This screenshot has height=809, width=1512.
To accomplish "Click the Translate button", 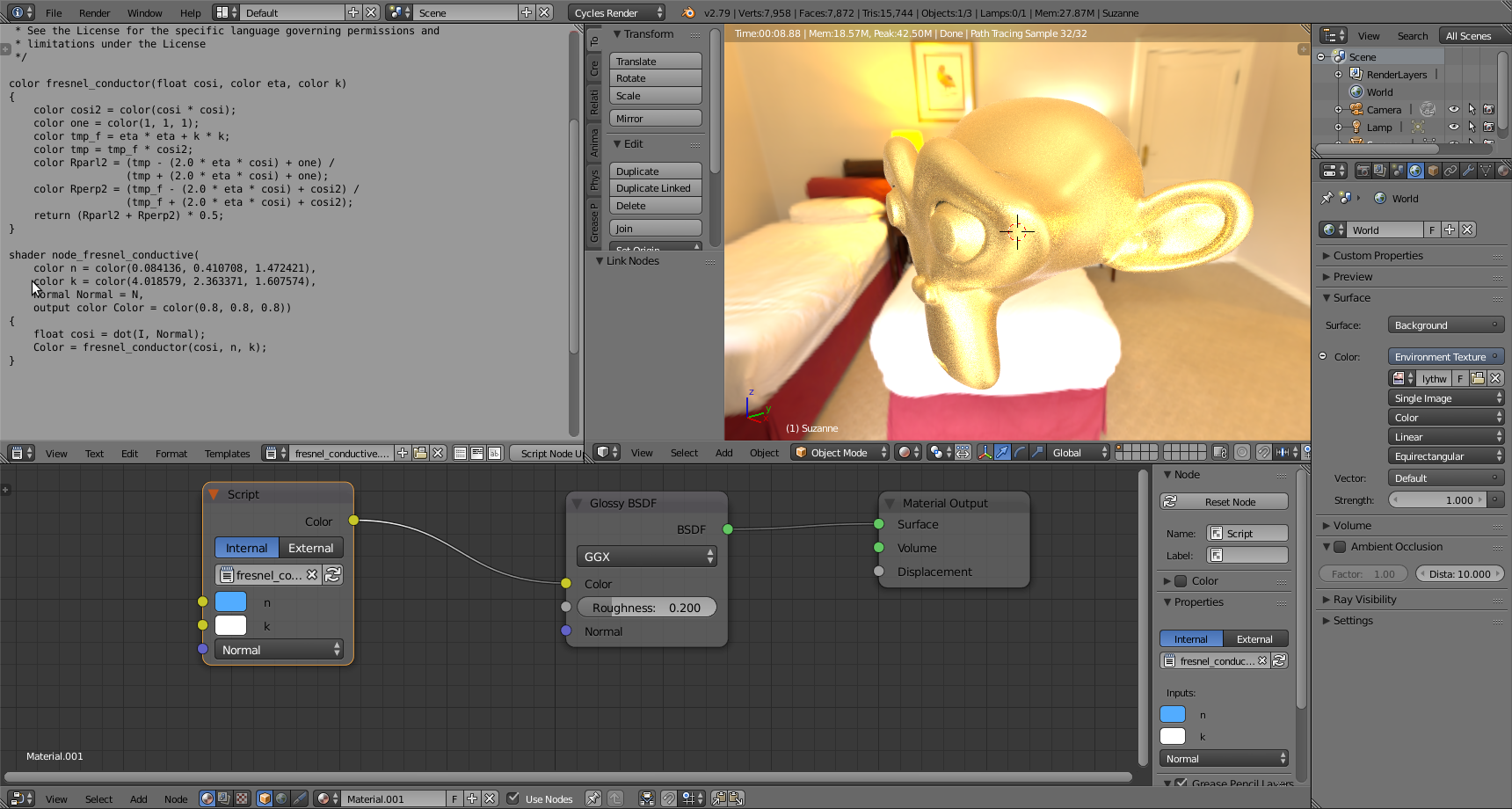I will pyautogui.click(x=656, y=62).
